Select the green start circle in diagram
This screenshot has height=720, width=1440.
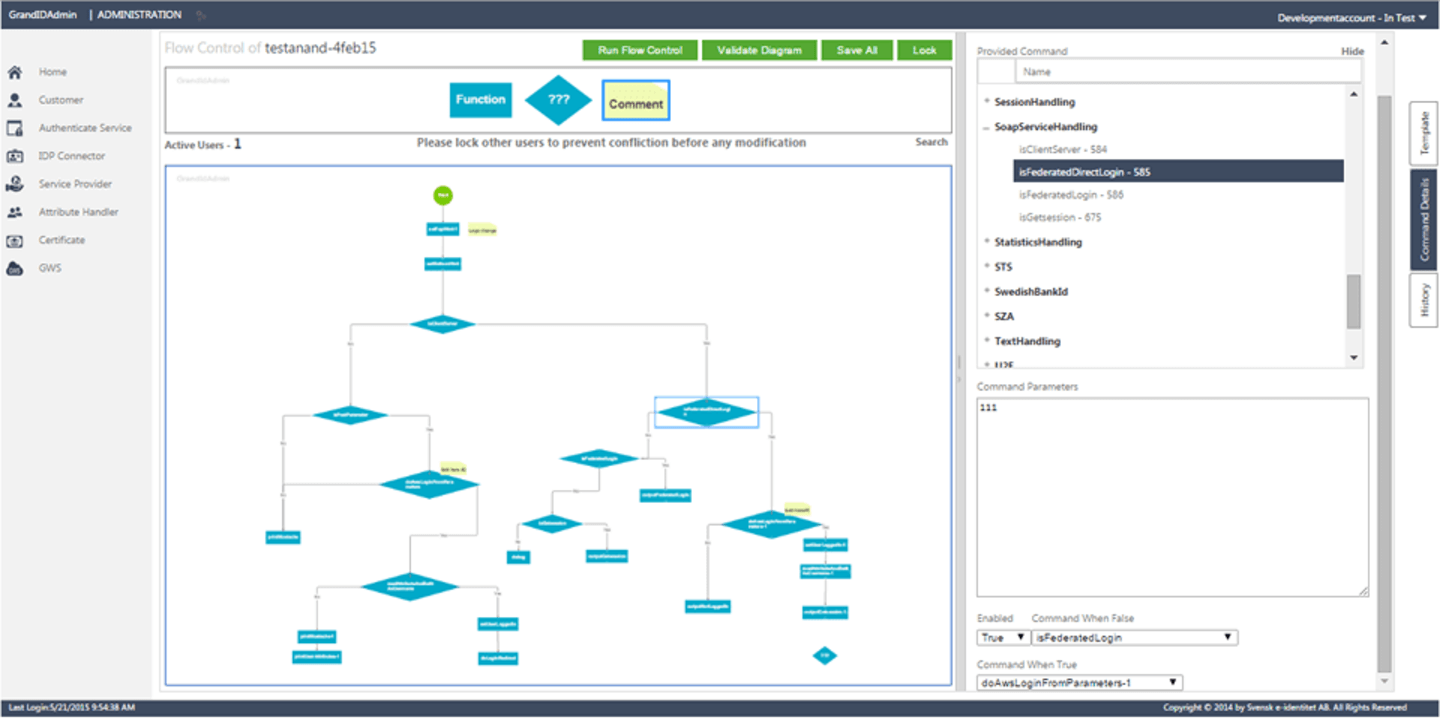(x=443, y=195)
